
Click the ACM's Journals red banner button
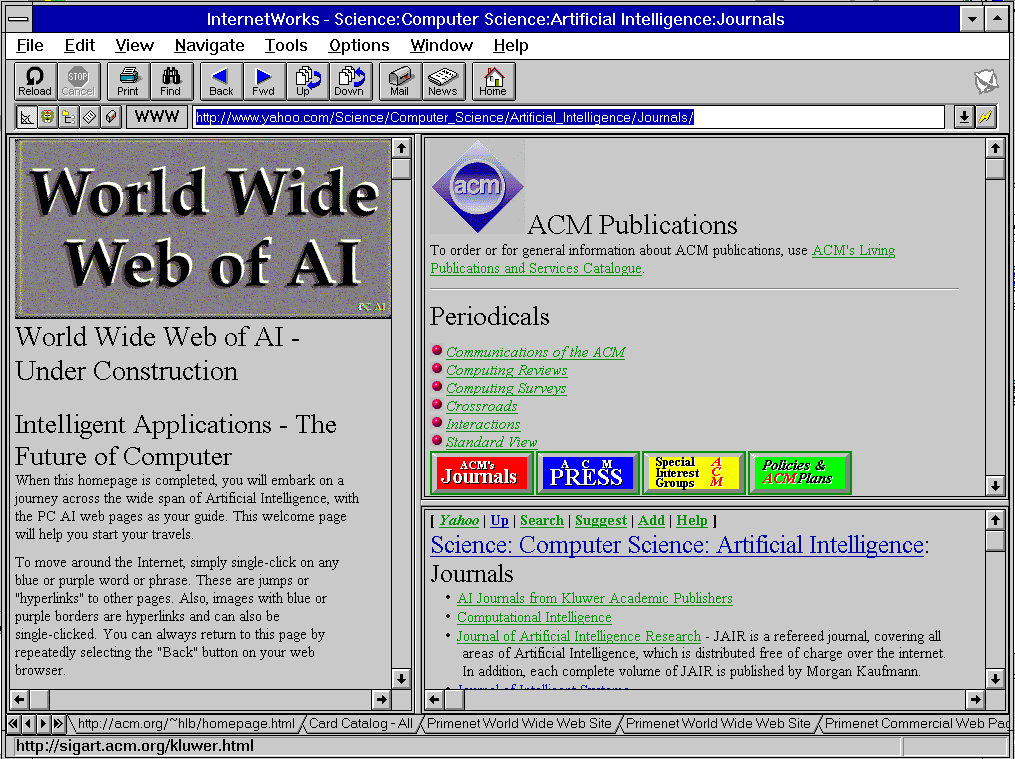(481, 473)
